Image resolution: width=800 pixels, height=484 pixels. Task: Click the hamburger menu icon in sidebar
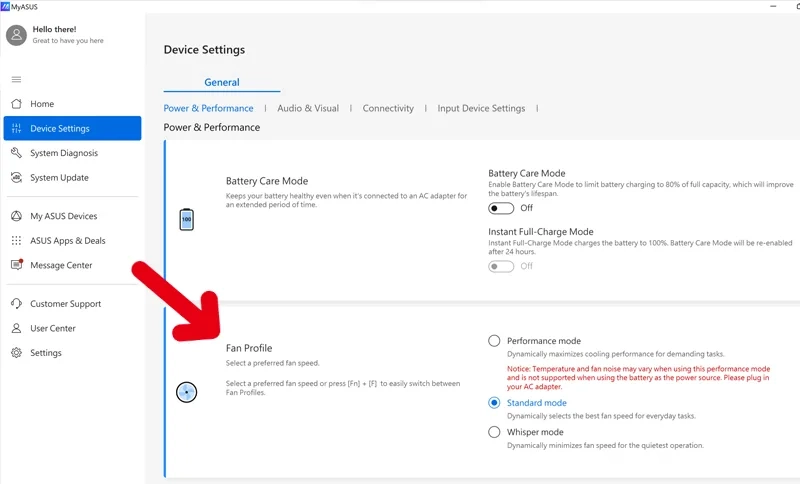tap(16, 79)
